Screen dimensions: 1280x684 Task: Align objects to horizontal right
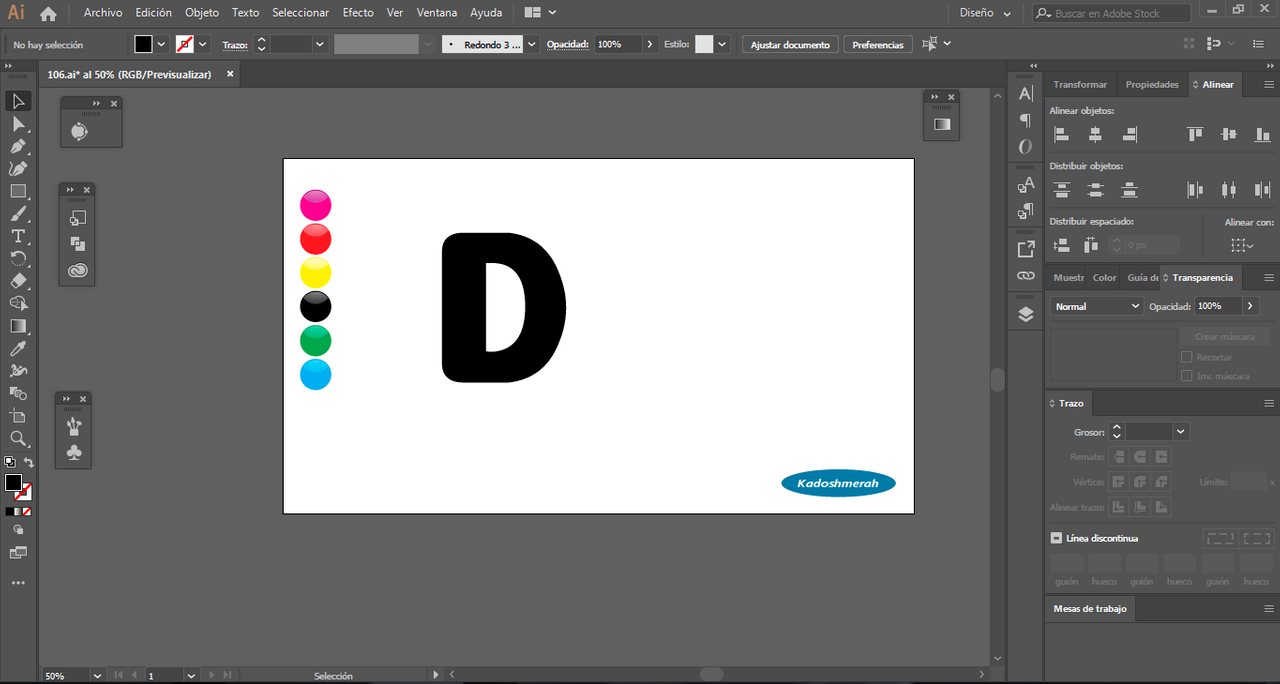(1129, 134)
